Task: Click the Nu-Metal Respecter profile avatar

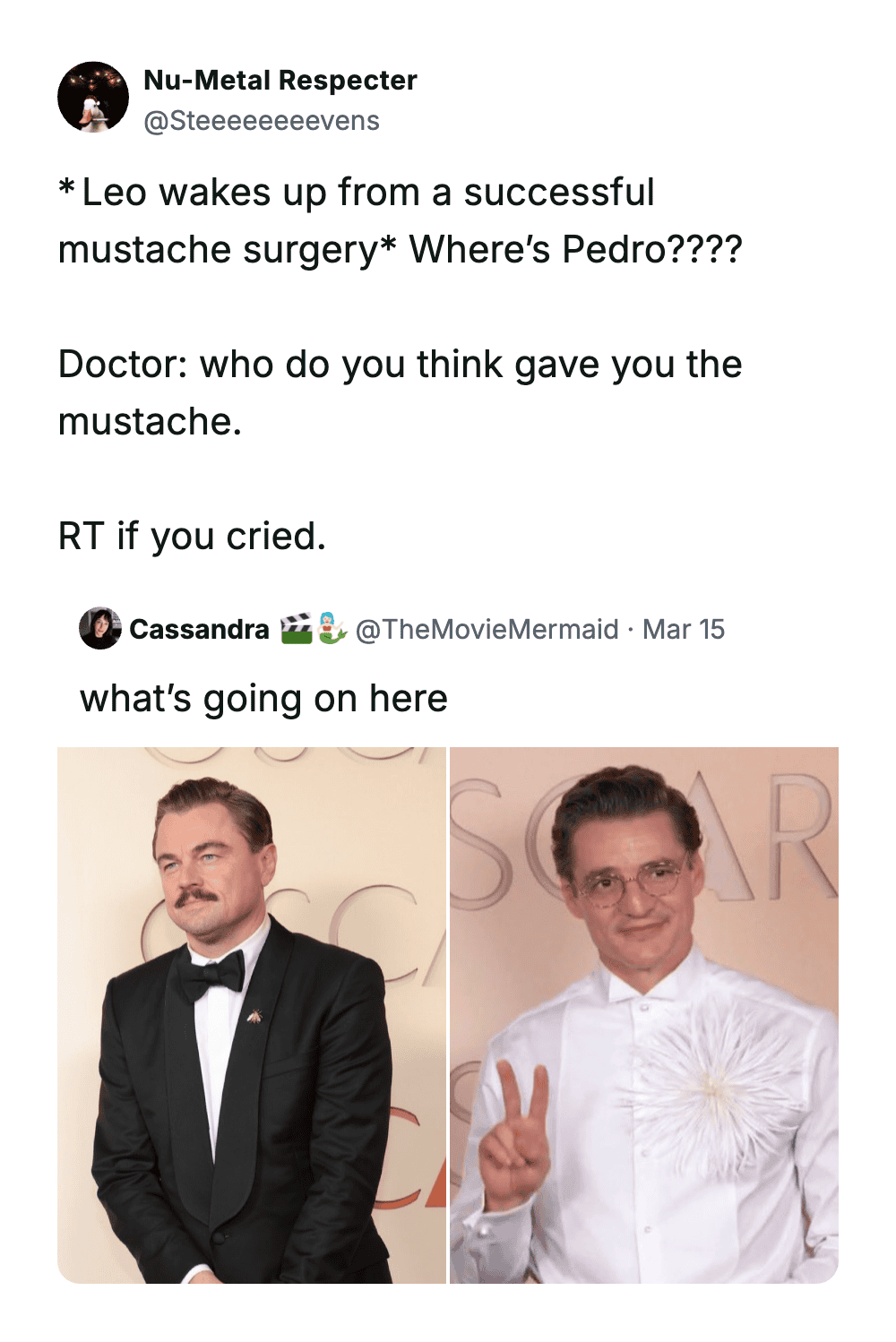Action: tap(93, 98)
